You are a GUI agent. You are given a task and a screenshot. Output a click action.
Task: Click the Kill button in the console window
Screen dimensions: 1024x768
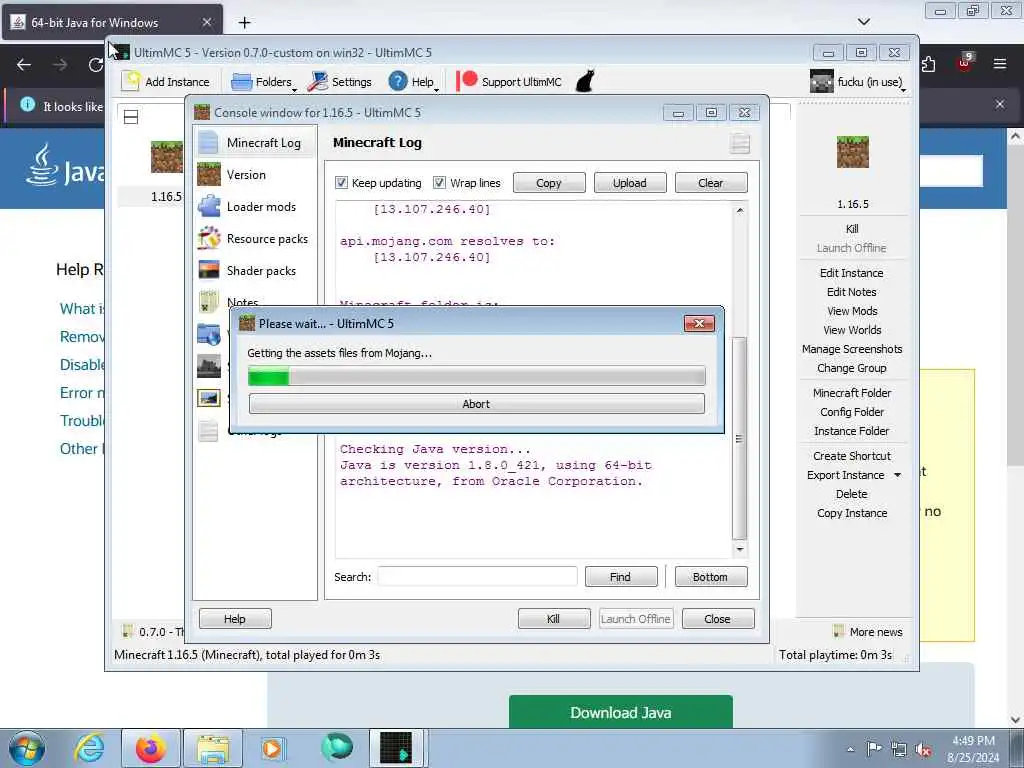click(x=554, y=618)
